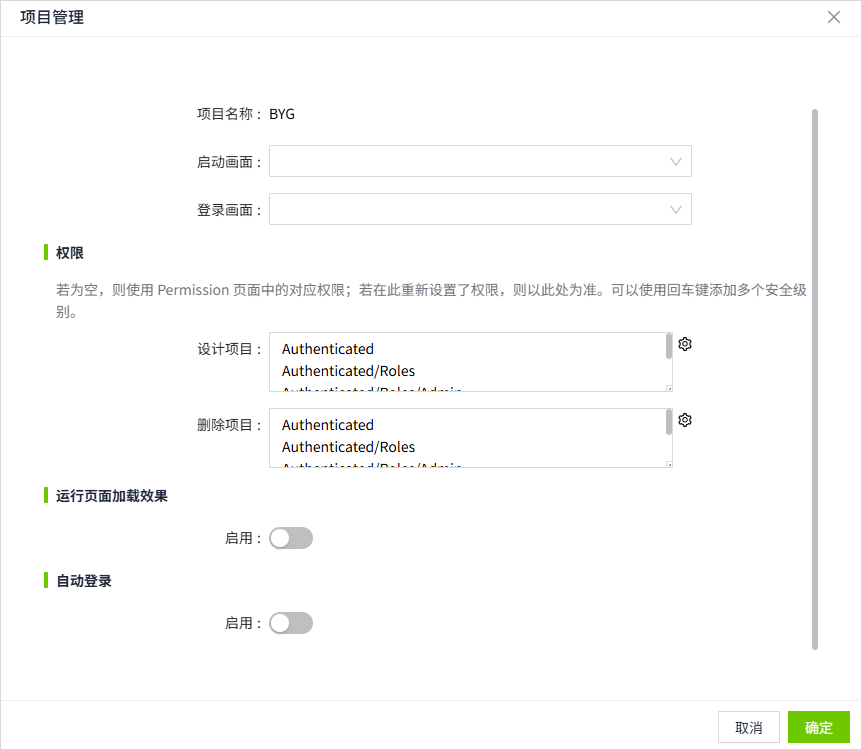Click the project name BYG text

pyautogui.click(x=281, y=113)
